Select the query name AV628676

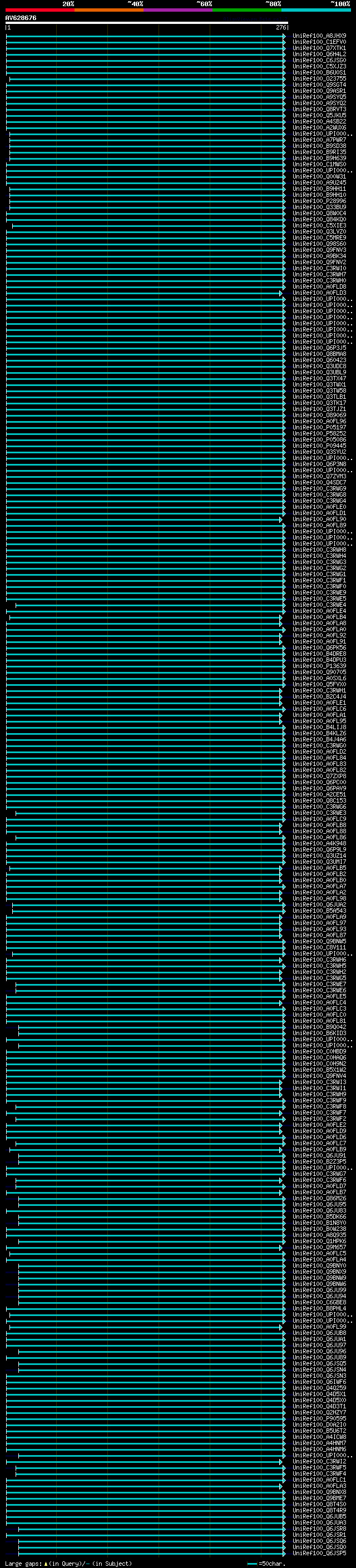tap(21, 18)
